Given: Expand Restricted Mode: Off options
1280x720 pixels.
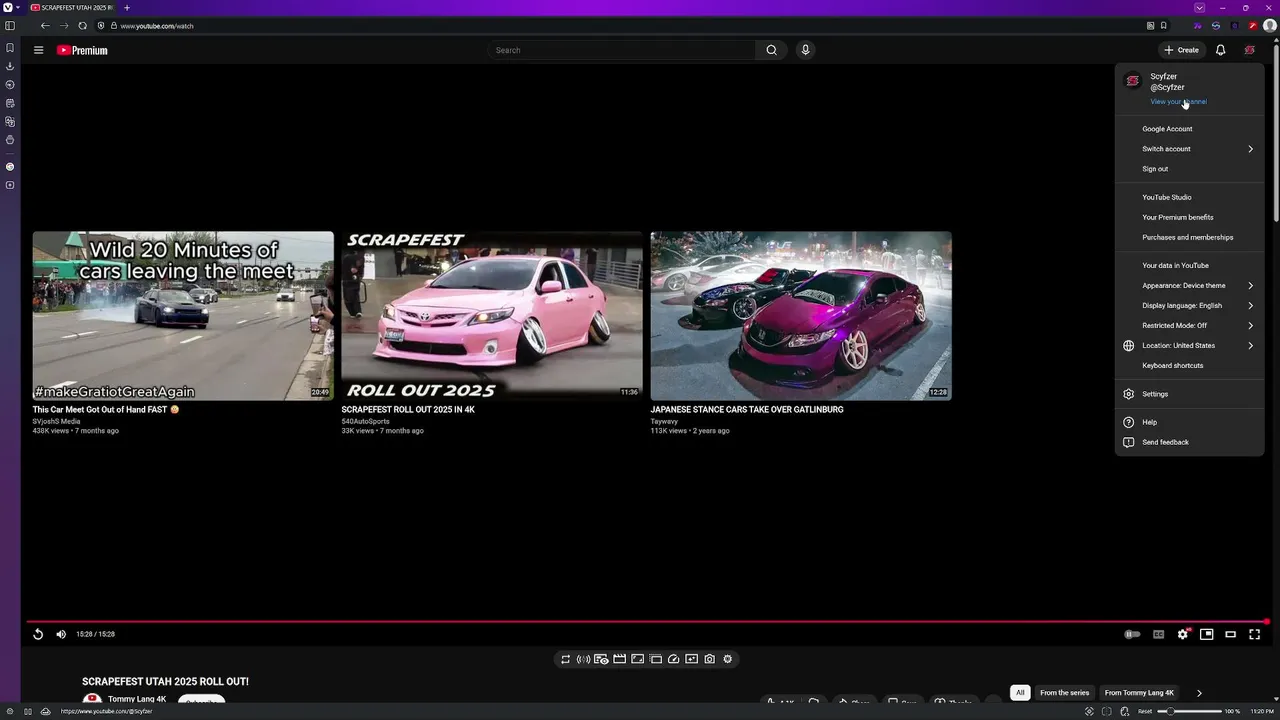Looking at the screenshot, I should [x=1190, y=326].
